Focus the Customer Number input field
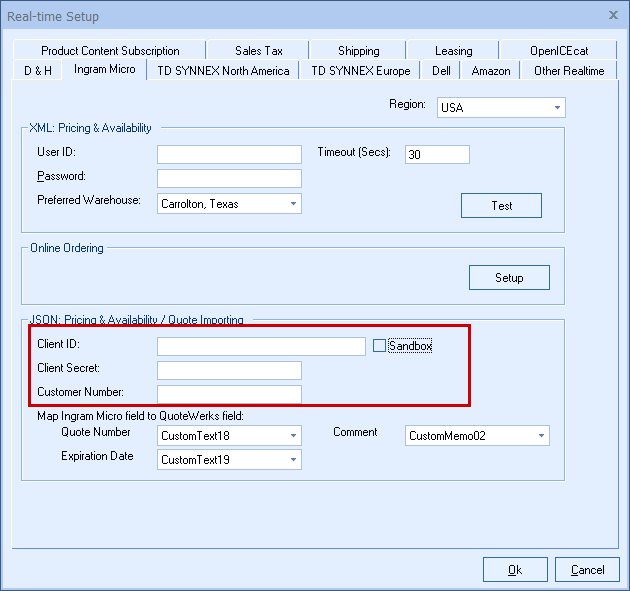Image resolution: width=630 pixels, height=591 pixels. tap(229, 395)
